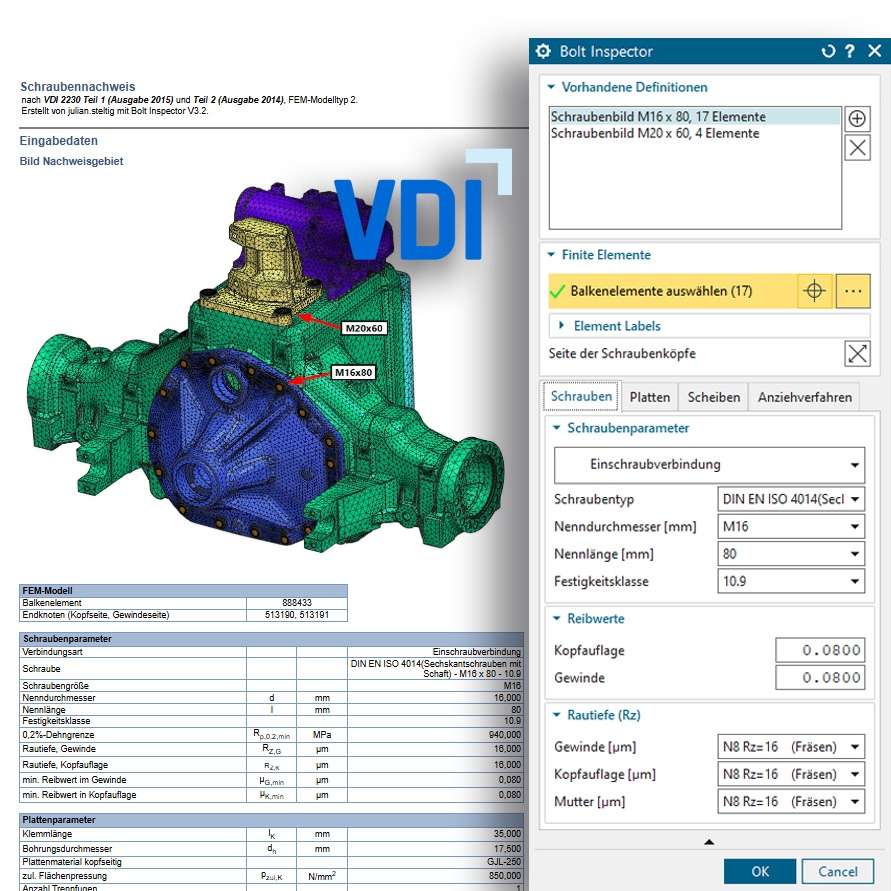The height and width of the screenshot is (891, 891).
Task: Click the crosshair picker next to Balkenelemente auswählen
Action: point(815,290)
